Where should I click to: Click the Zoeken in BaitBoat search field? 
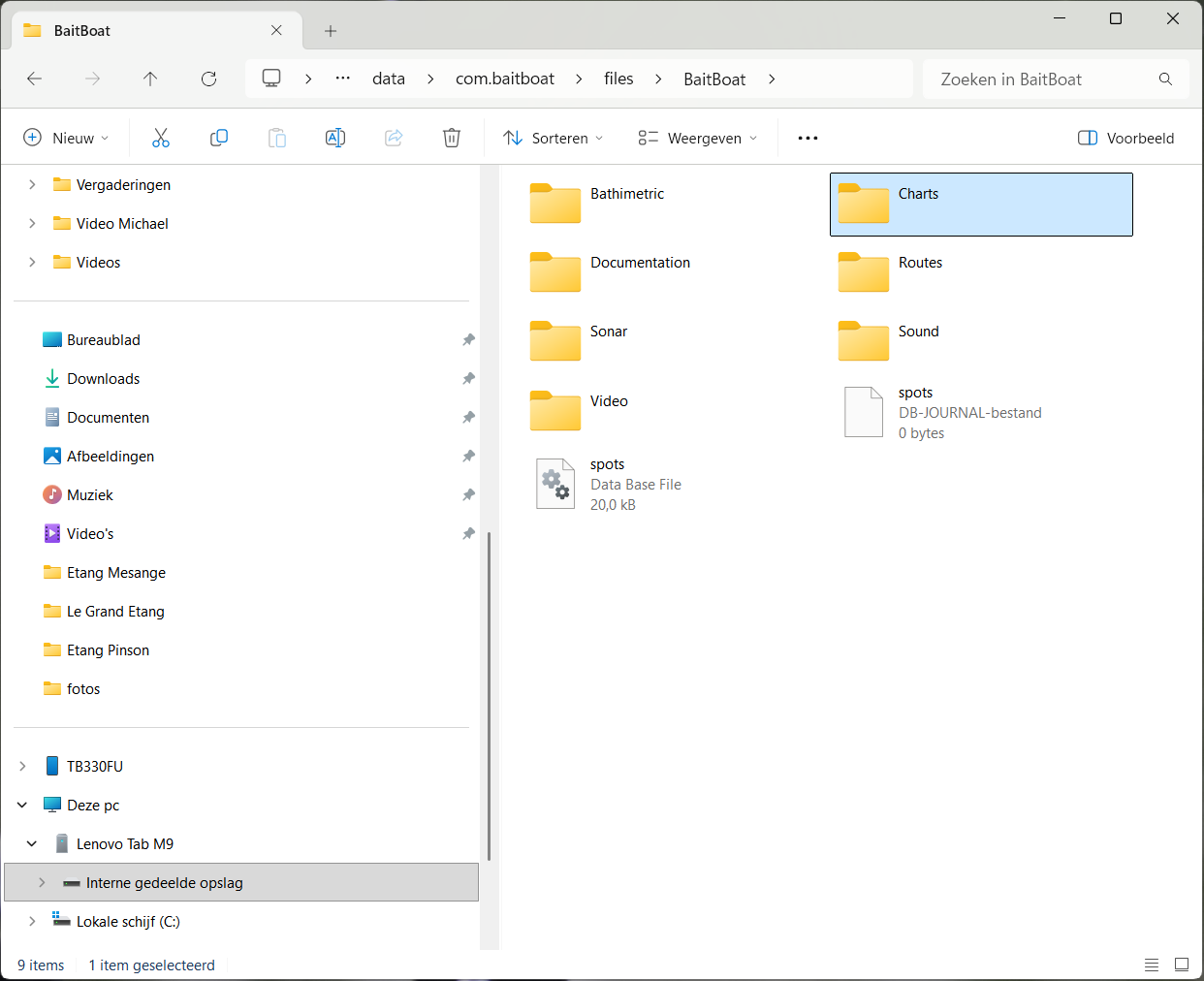[x=1042, y=79]
